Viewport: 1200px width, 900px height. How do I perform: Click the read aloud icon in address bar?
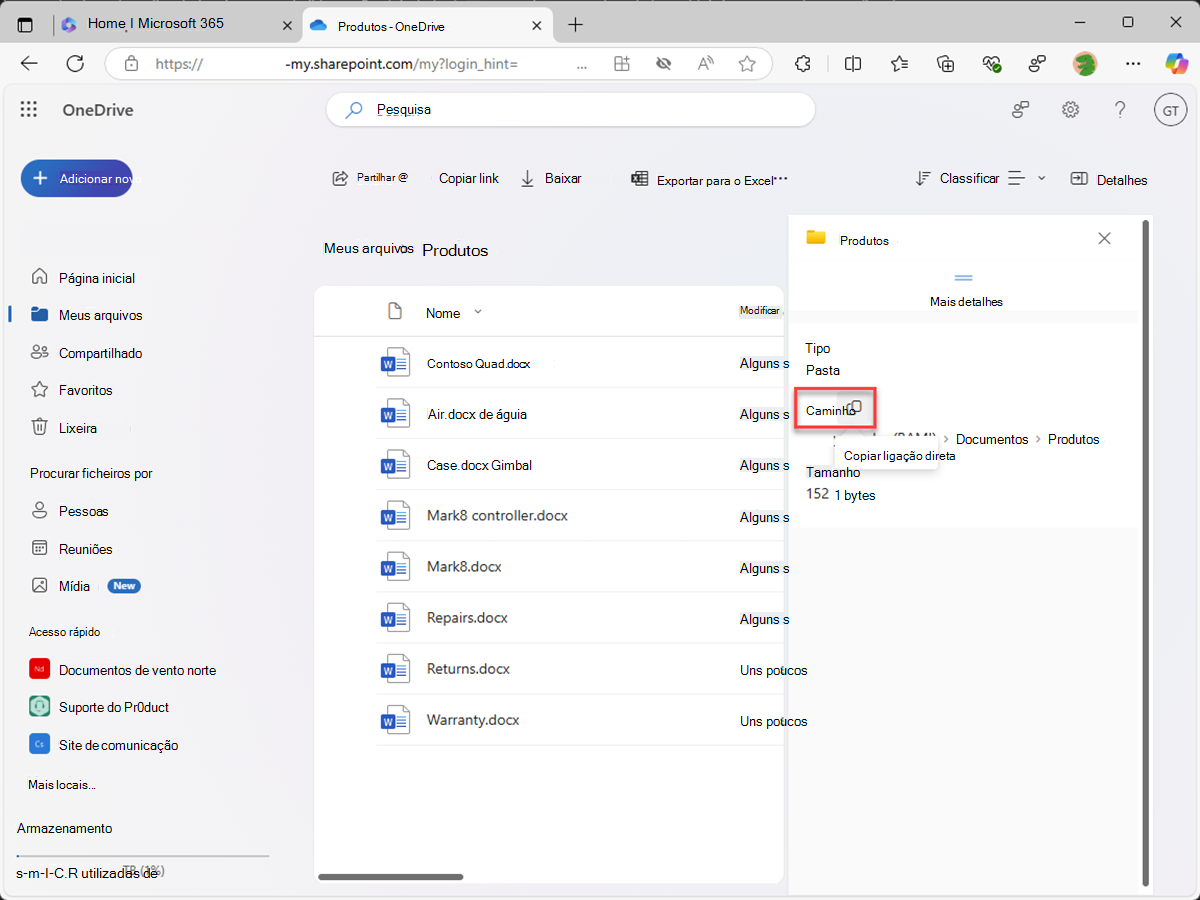[706, 64]
